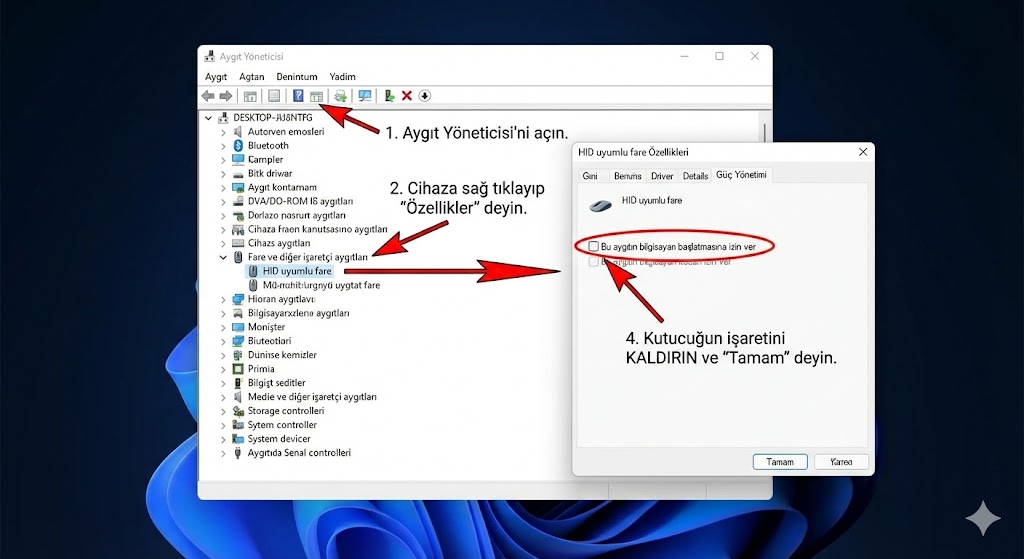Click the USB icon beside Aygıtıda Senal controlleri
The width and height of the screenshot is (1024, 559).
pyautogui.click(x=238, y=453)
